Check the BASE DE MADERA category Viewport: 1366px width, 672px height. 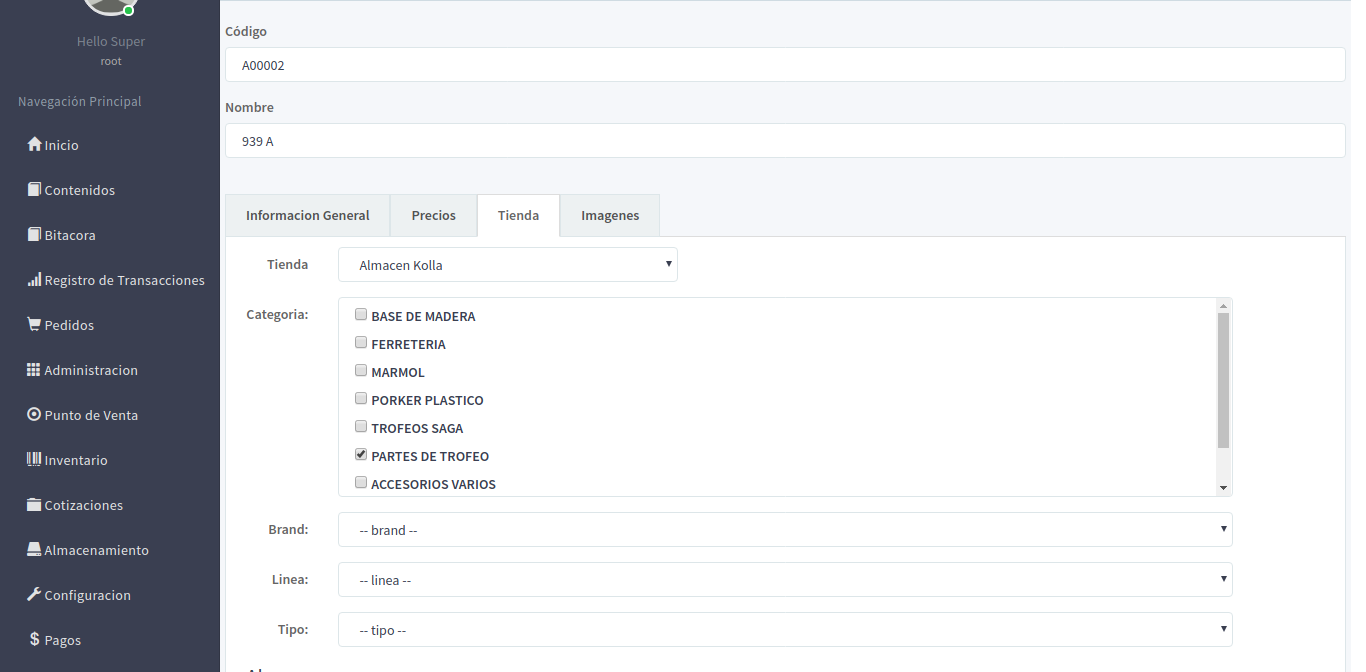(361, 315)
